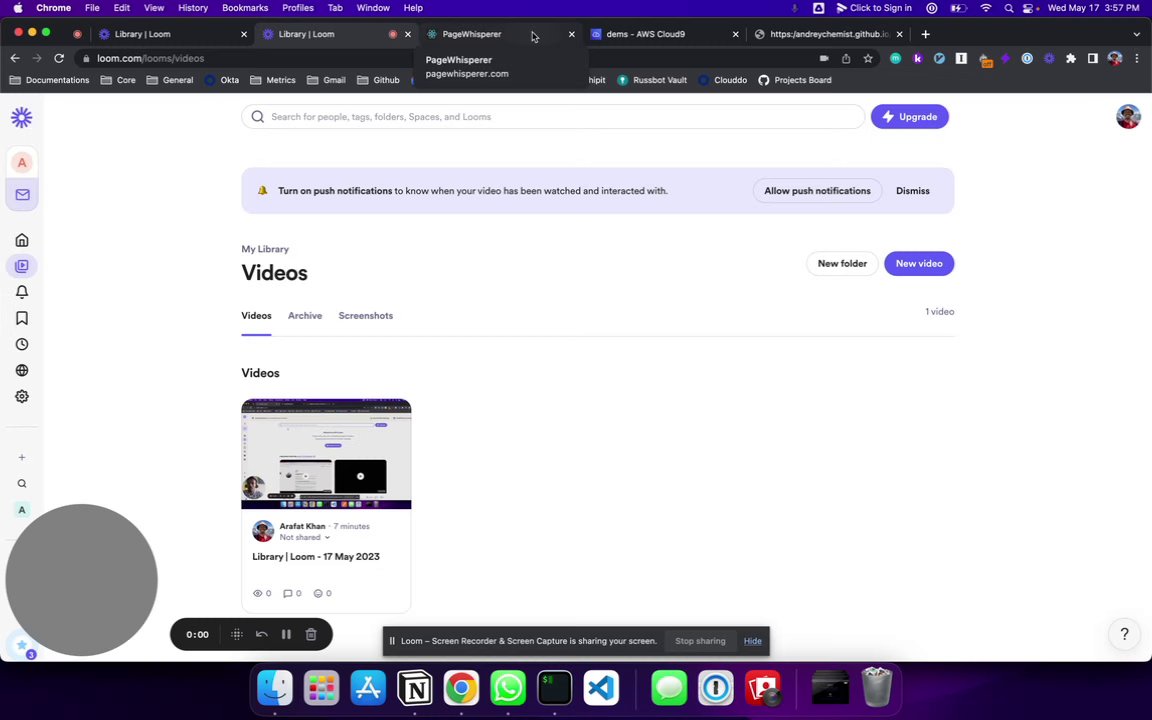Screen dimensions: 1152x720
Task: Open the Spaces globe icon
Action: (22, 370)
